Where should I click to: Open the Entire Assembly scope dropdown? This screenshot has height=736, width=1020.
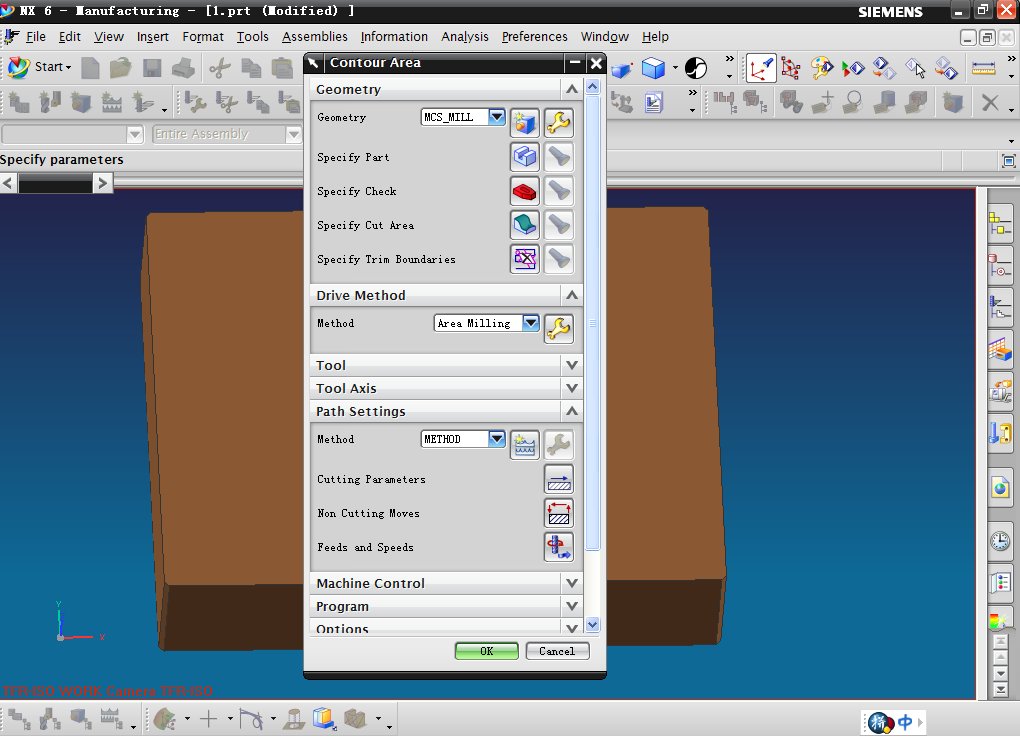(x=294, y=134)
